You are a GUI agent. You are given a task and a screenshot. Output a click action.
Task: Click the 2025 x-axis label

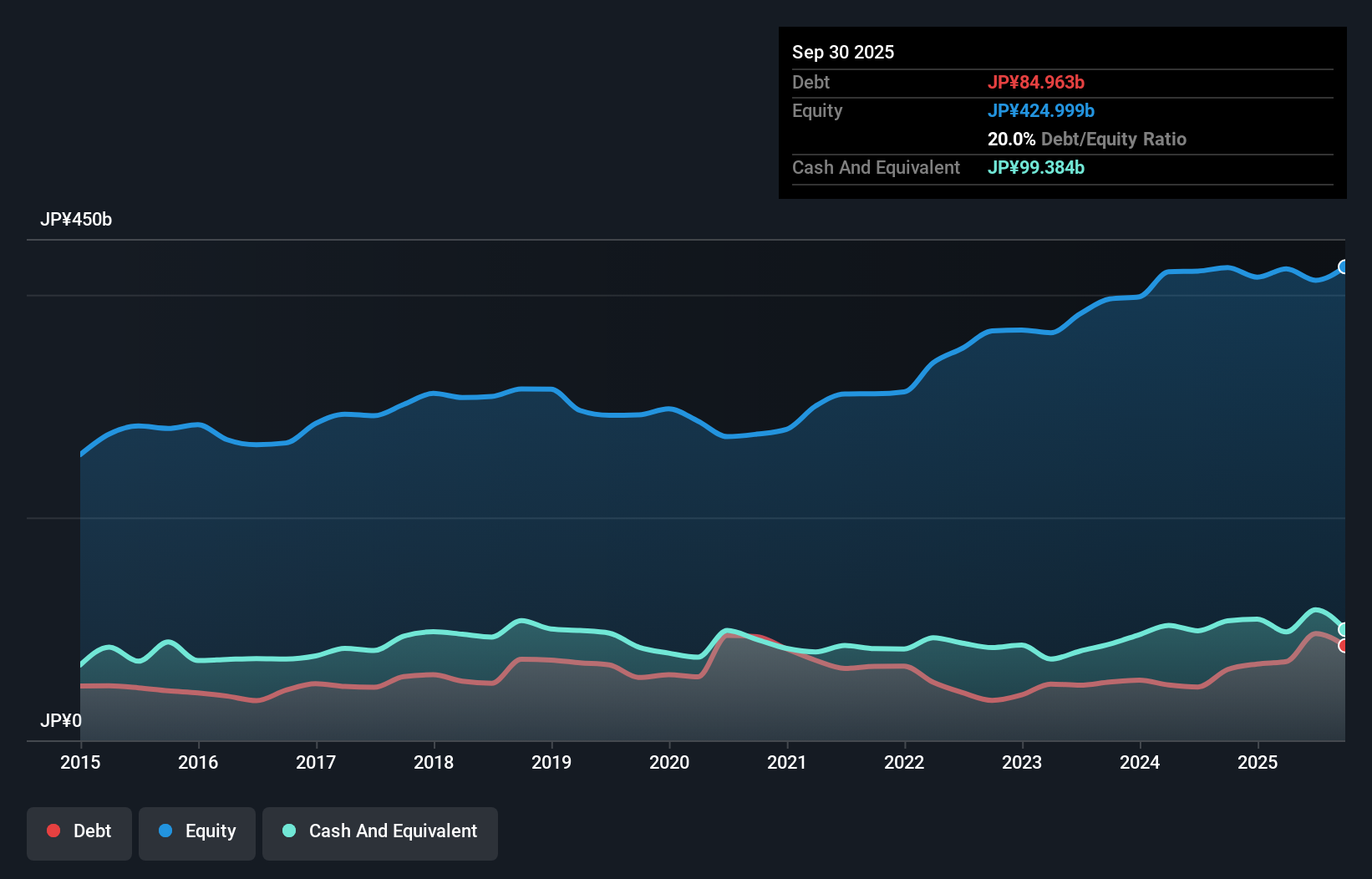pyautogui.click(x=1258, y=762)
